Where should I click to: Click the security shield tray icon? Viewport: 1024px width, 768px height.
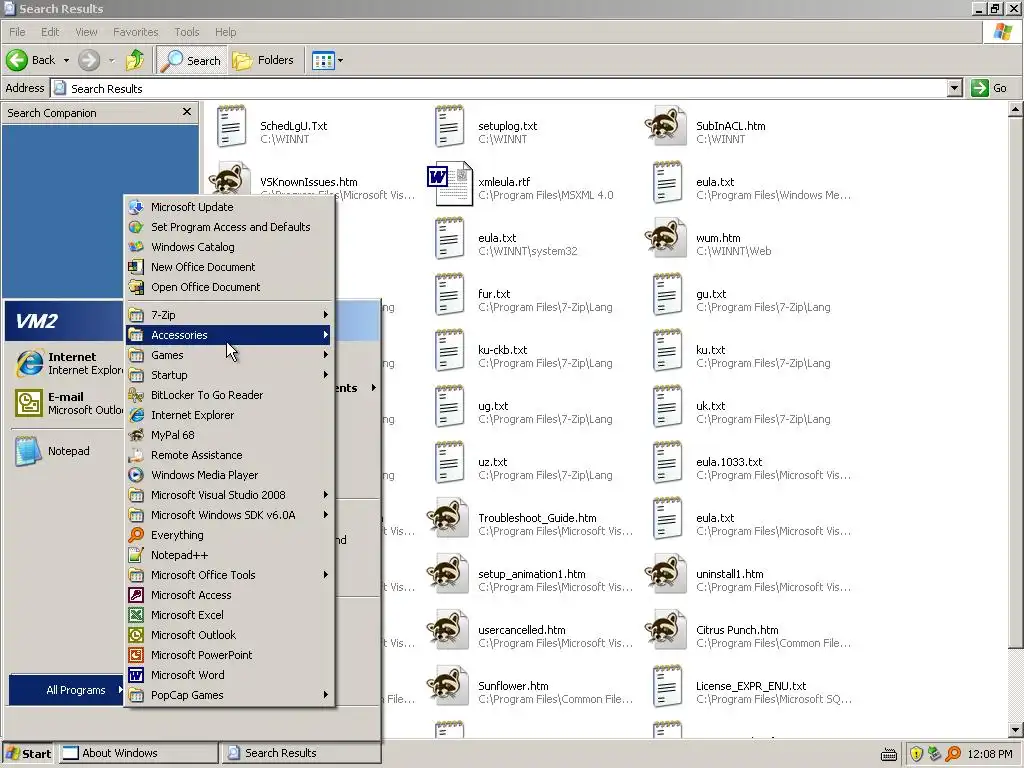click(x=916, y=754)
